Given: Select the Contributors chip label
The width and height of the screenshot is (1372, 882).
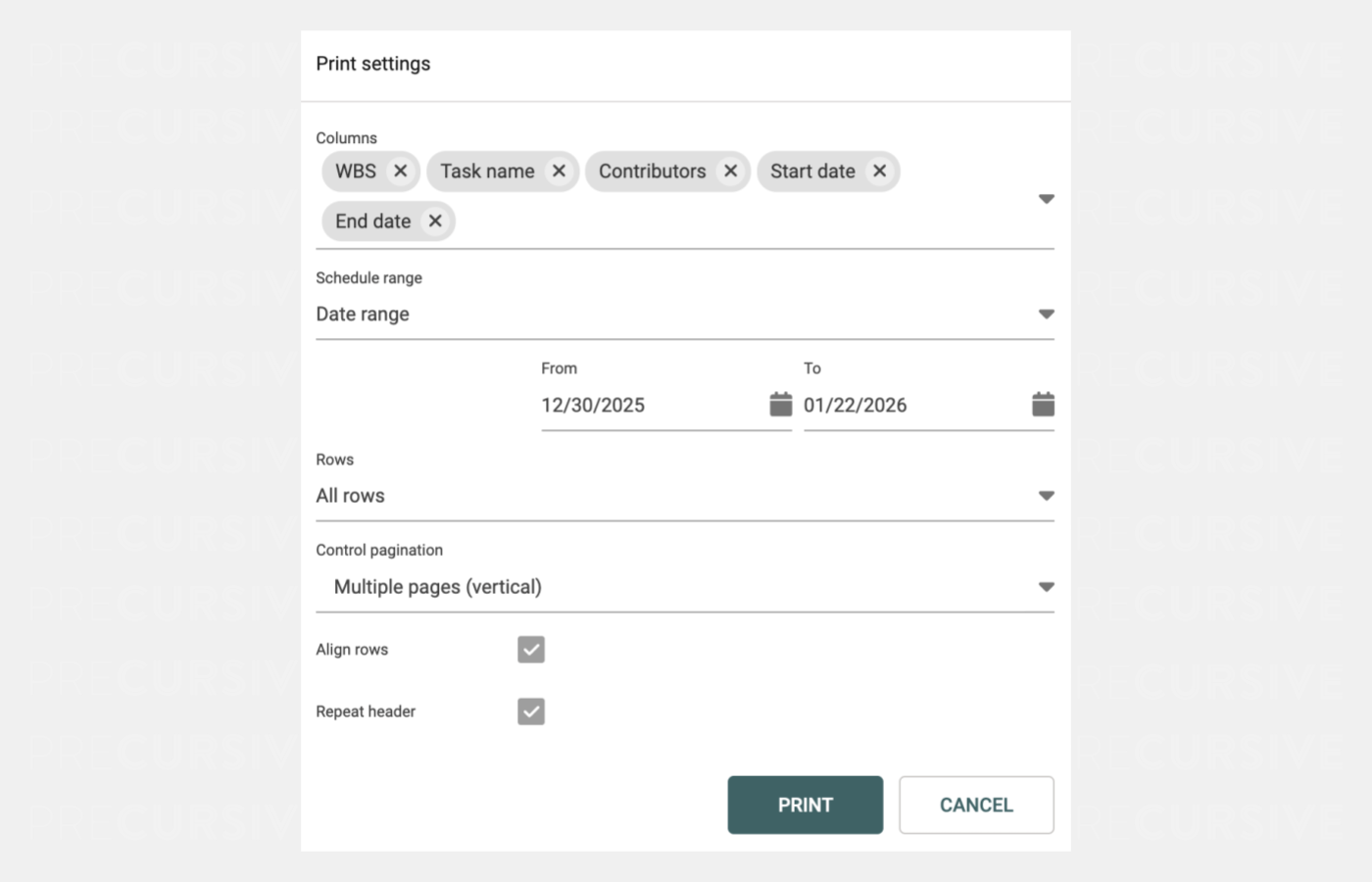Looking at the screenshot, I should (x=652, y=171).
